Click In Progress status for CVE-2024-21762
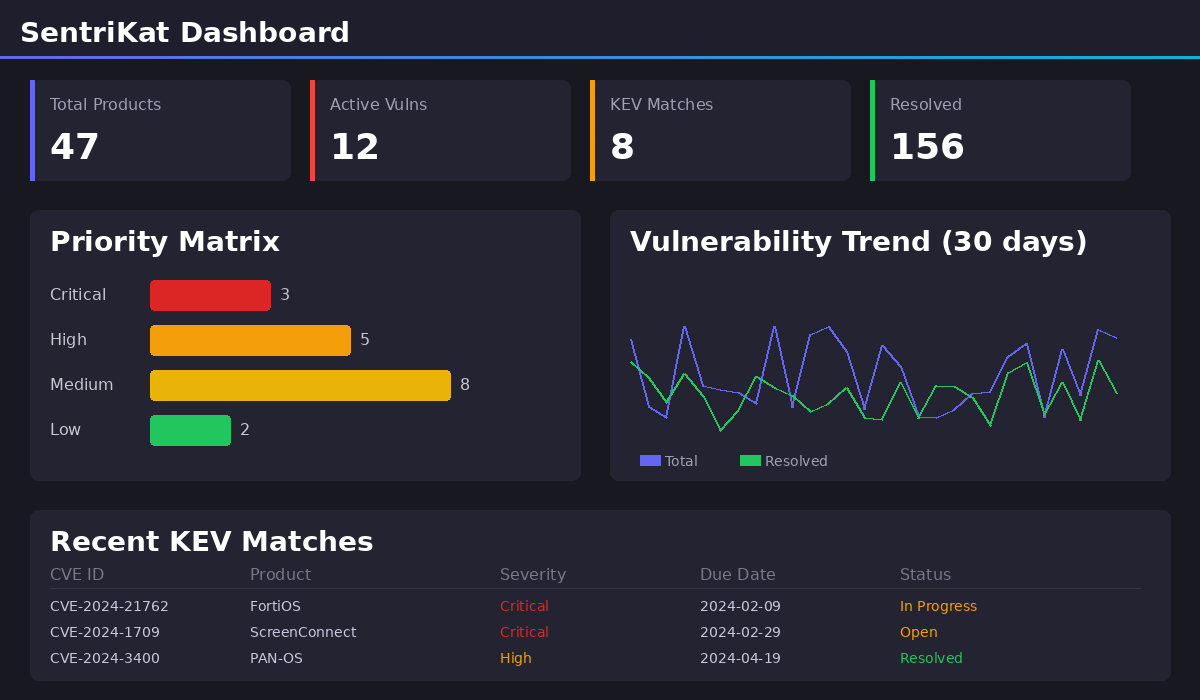The image size is (1200, 700). coord(938,606)
